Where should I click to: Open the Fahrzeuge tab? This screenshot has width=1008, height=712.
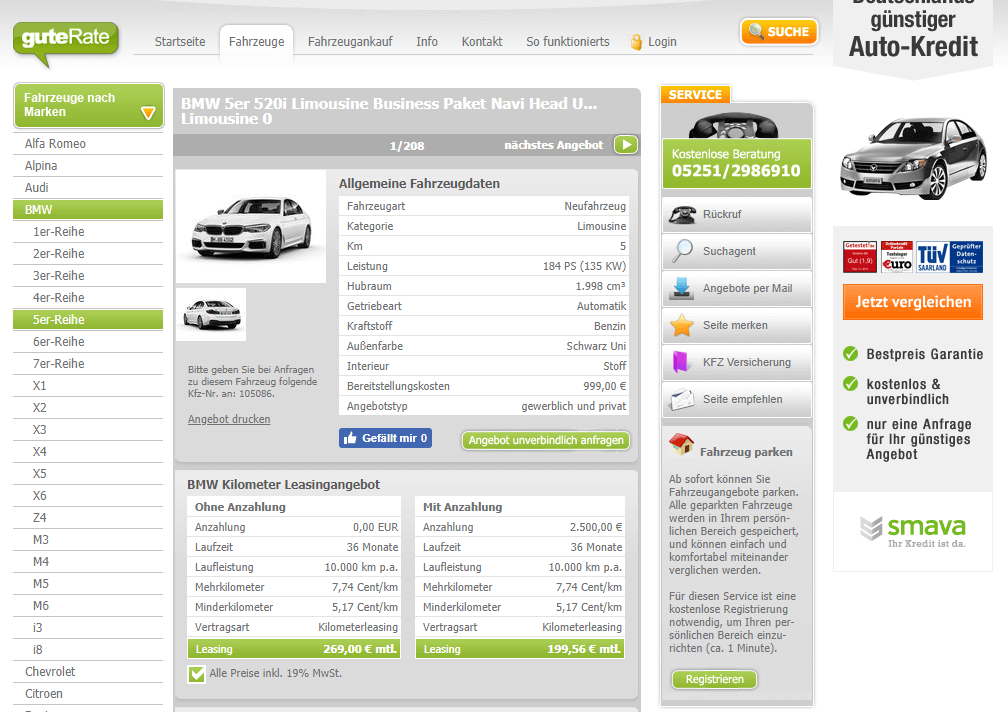click(256, 42)
